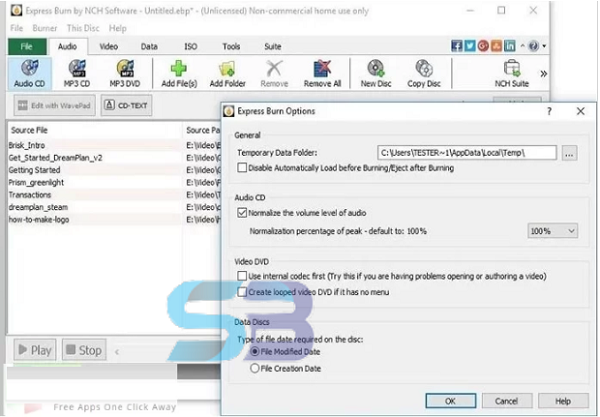Open the File menu in menu bar

[16, 28]
